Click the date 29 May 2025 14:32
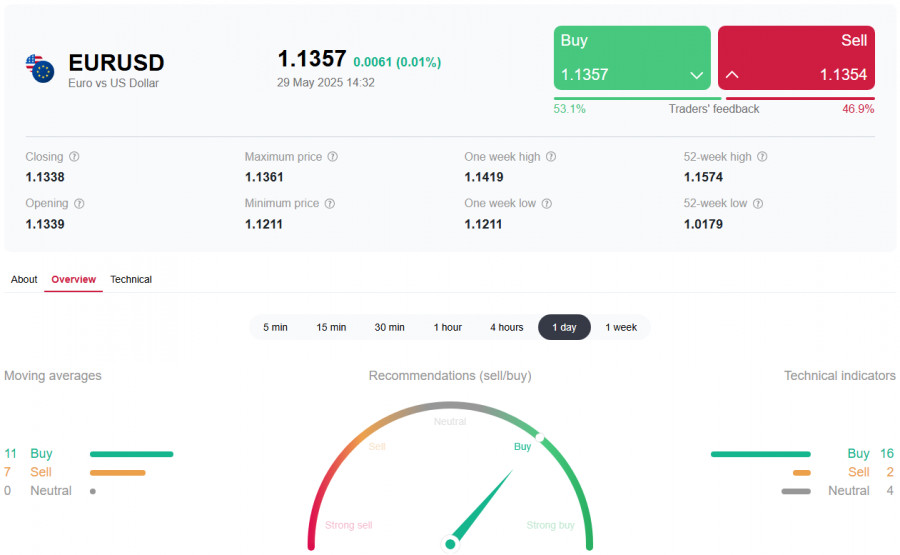Viewport: 900px width, 555px height. [x=325, y=83]
